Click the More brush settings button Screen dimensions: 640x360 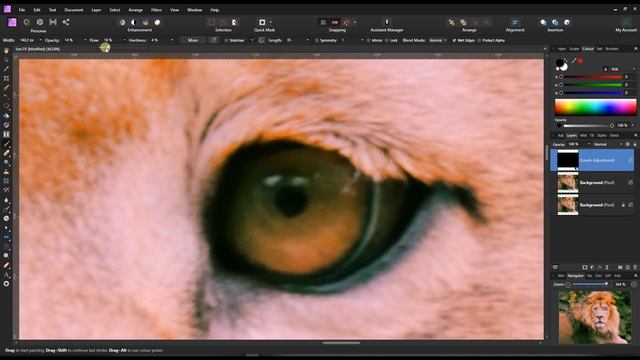point(193,40)
